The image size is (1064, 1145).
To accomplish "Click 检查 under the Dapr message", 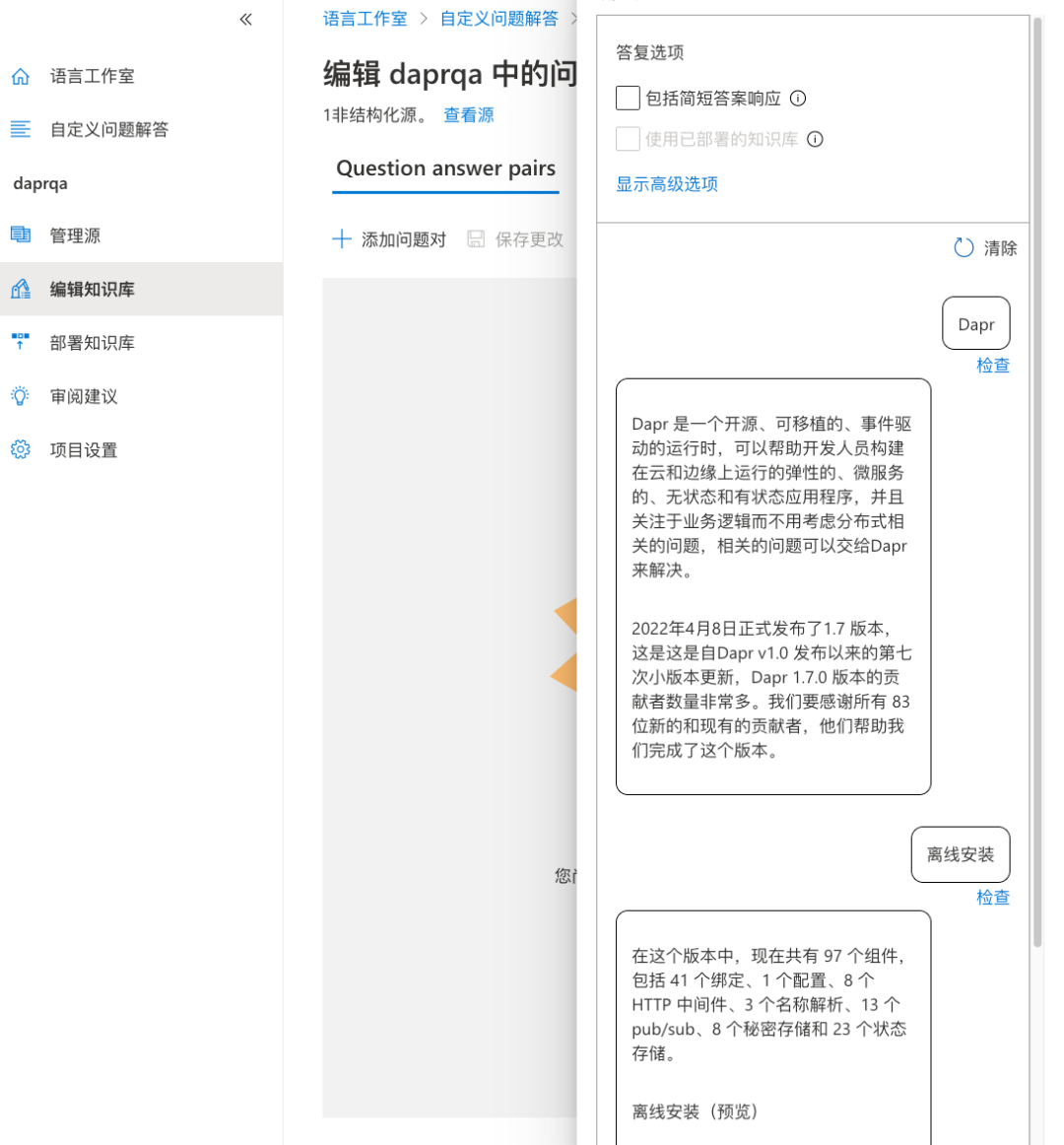I will coord(993,366).
